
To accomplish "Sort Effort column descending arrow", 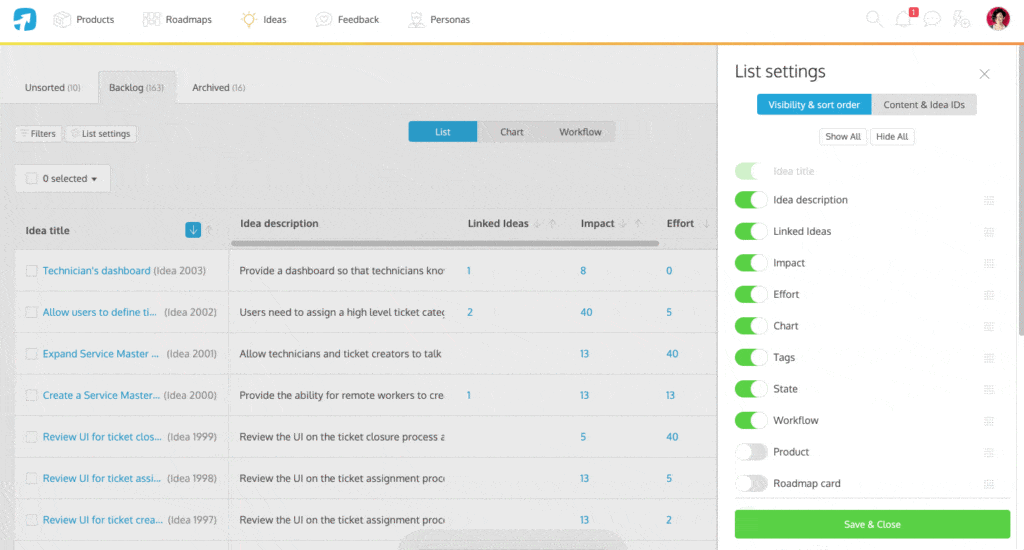I will (706, 223).
